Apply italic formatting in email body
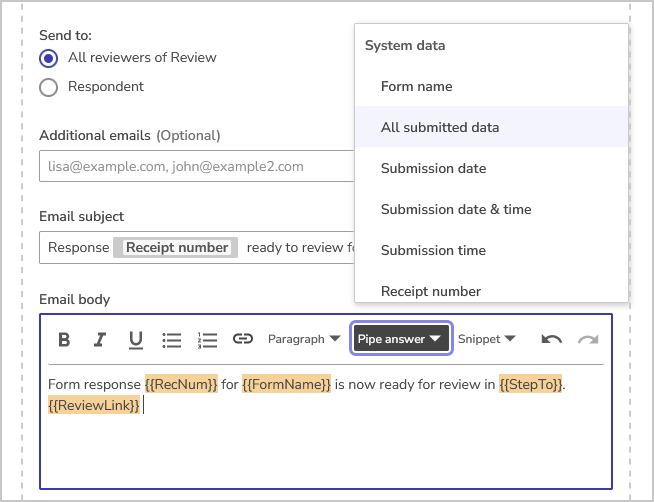 pos(100,339)
